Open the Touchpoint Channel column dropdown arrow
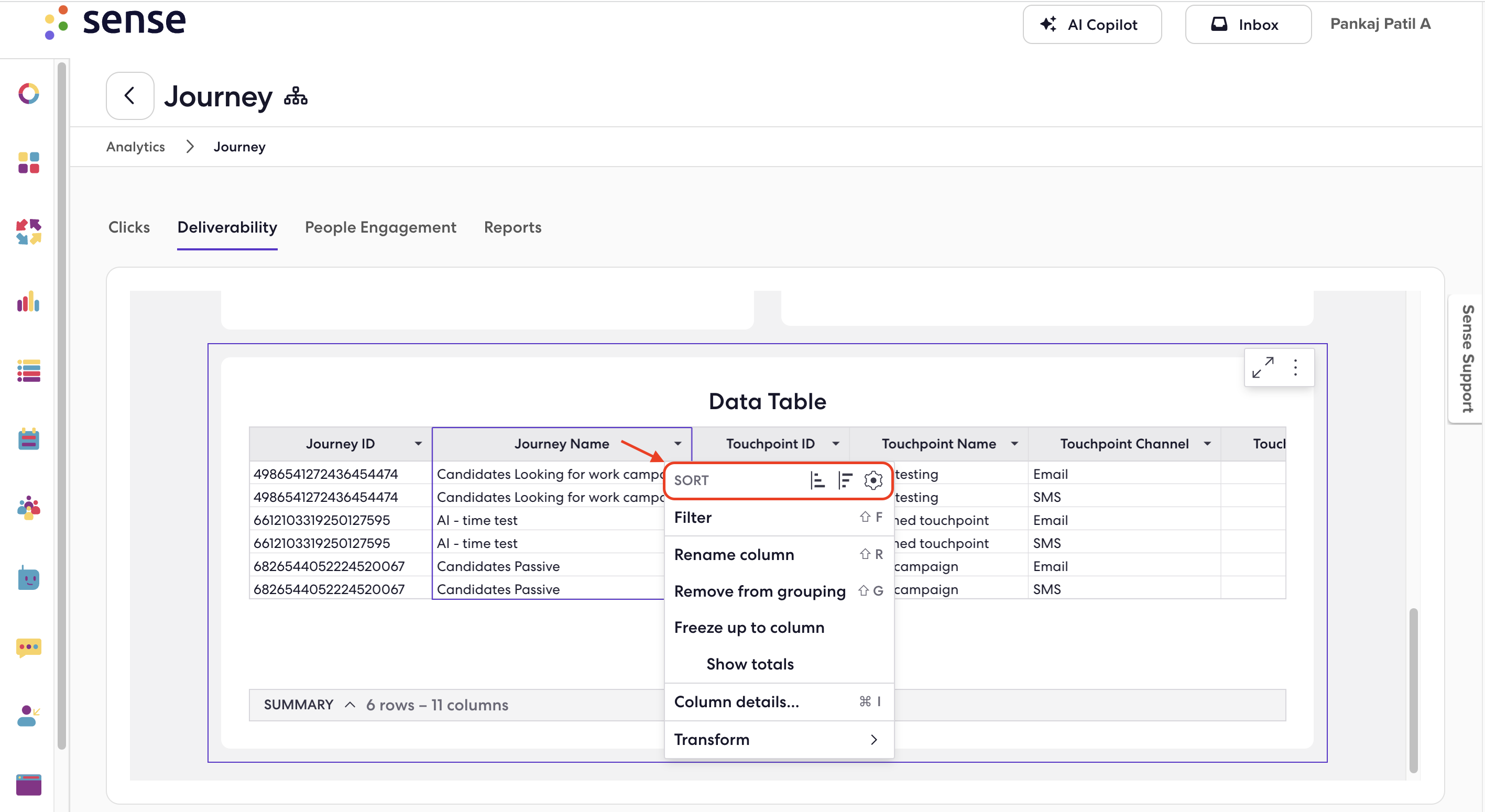1485x812 pixels. pos(1207,444)
